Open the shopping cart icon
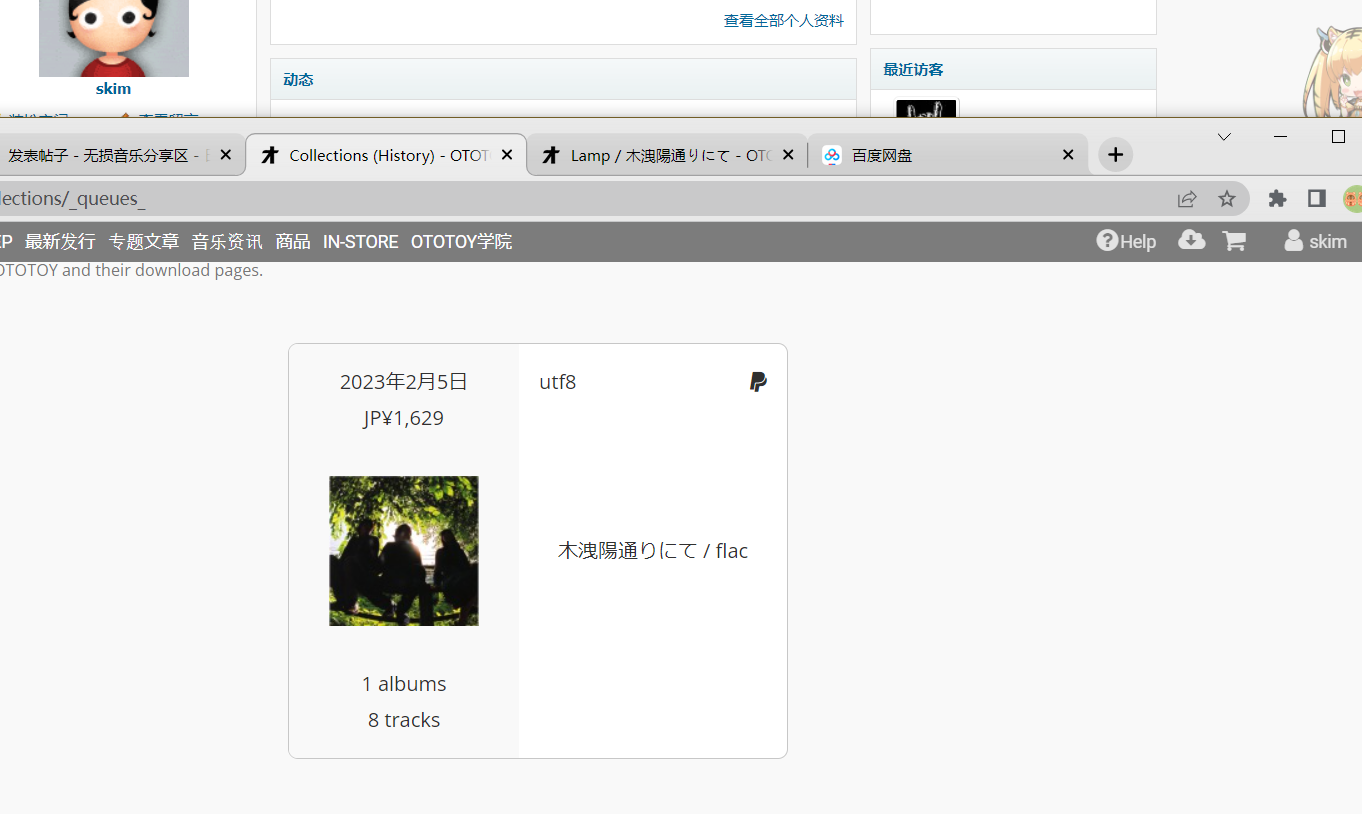 tap(1234, 241)
